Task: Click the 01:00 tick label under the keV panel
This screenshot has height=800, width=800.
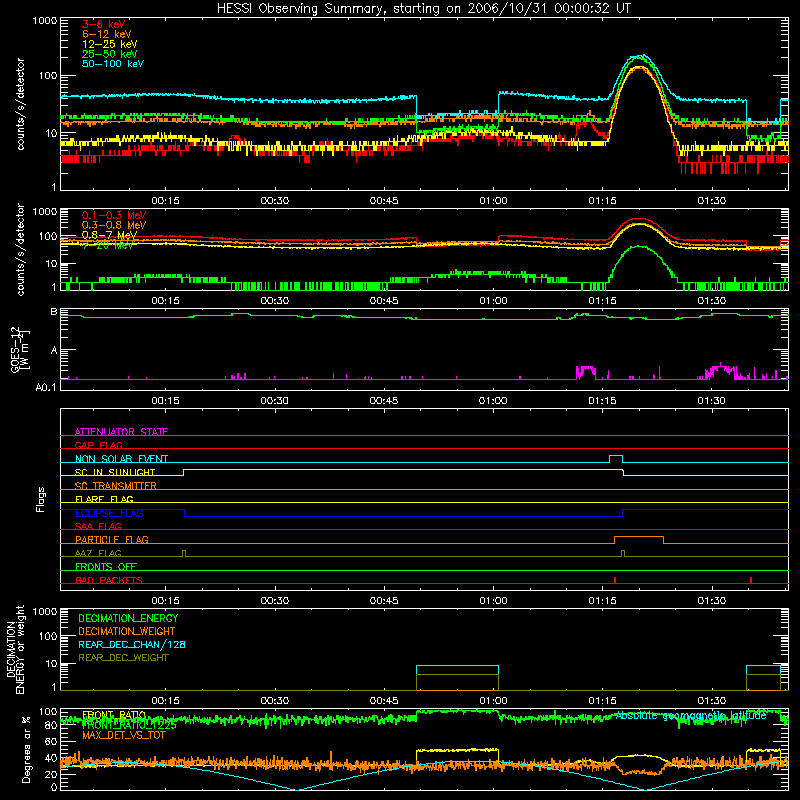Action: [x=493, y=200]
